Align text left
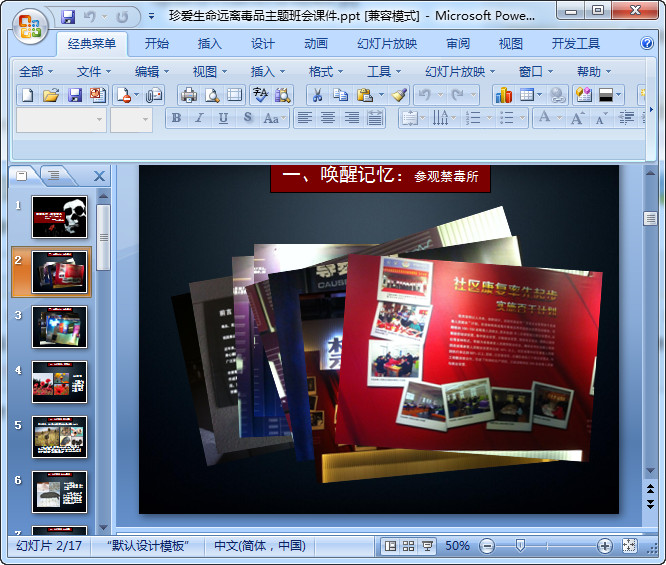Image resolution: width=666 pixels, height=565 pixels. (305, 118)
